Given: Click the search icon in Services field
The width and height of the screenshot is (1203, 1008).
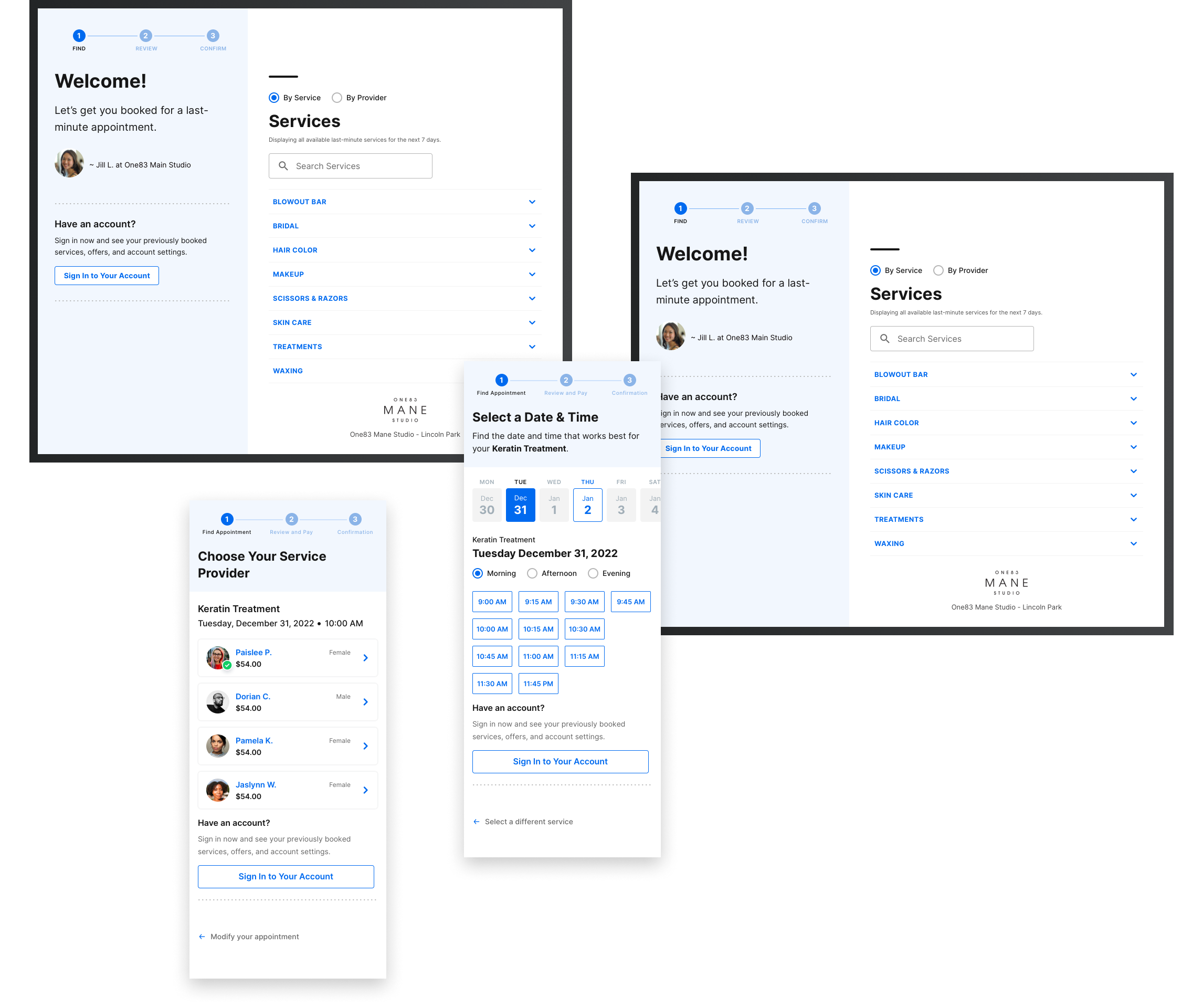Looking at the screenshot, I should point(284,165).
